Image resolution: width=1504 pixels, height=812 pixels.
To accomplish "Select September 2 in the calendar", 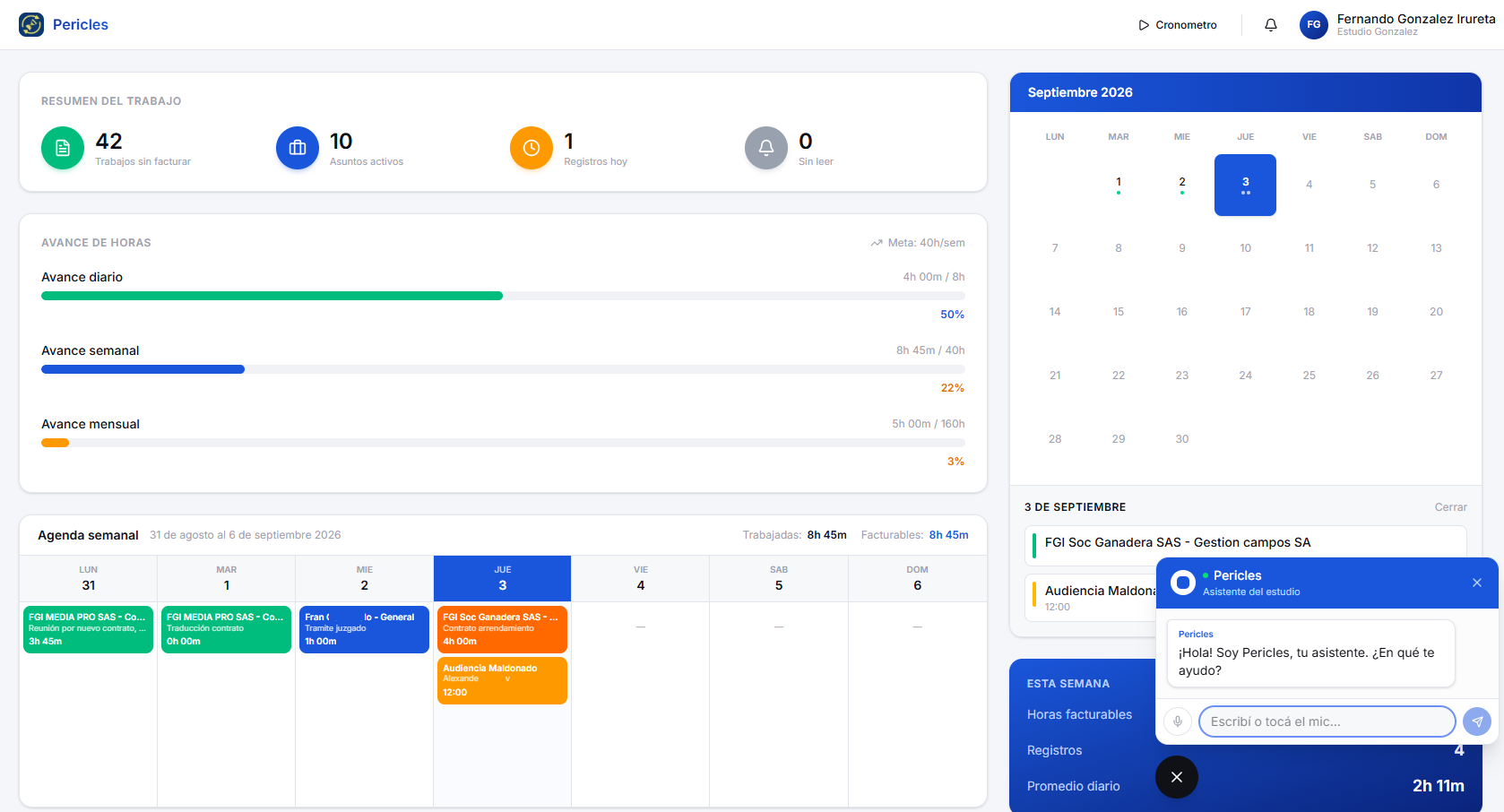I will (1182, 185).
